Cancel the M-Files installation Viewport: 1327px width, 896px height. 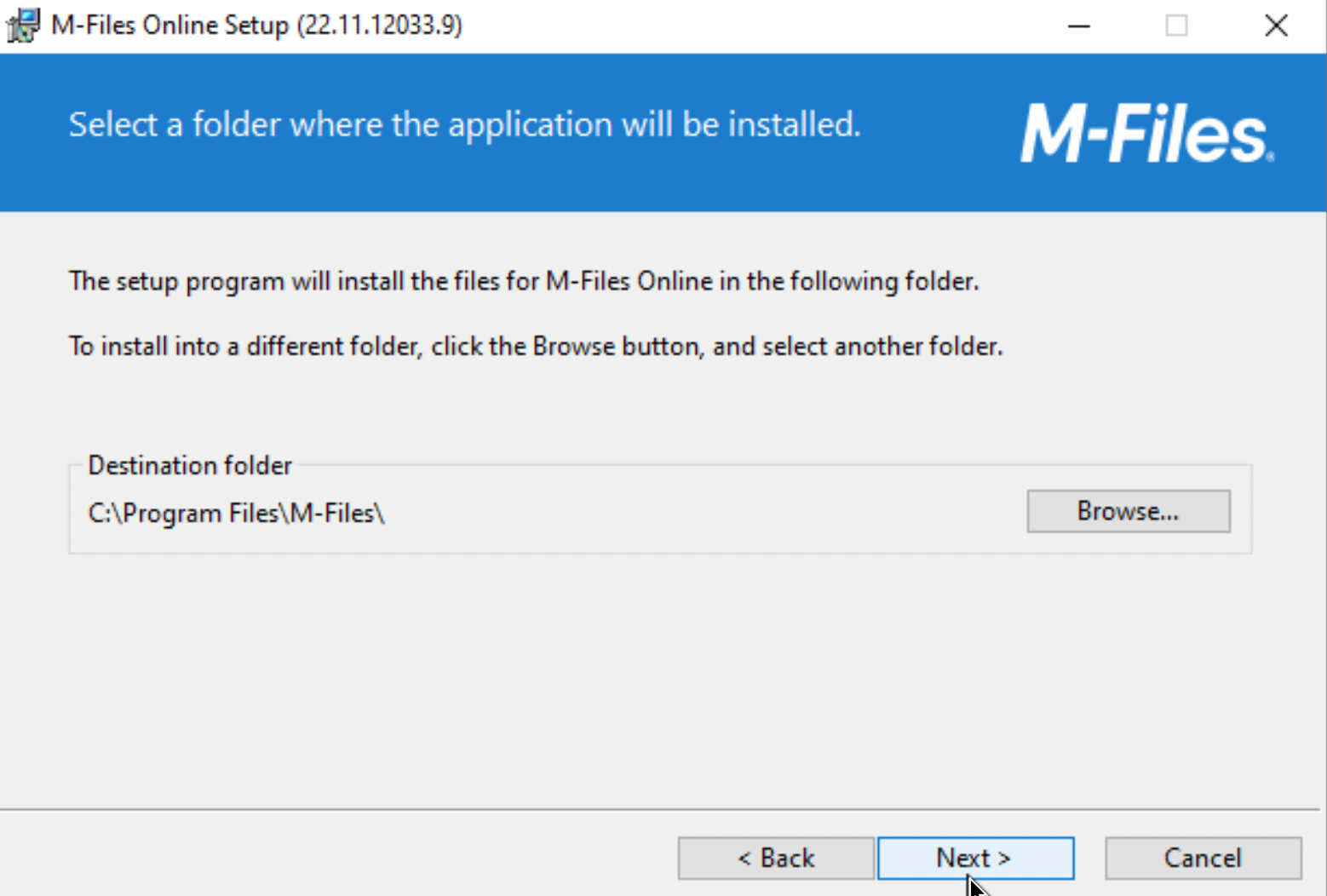1203,858
